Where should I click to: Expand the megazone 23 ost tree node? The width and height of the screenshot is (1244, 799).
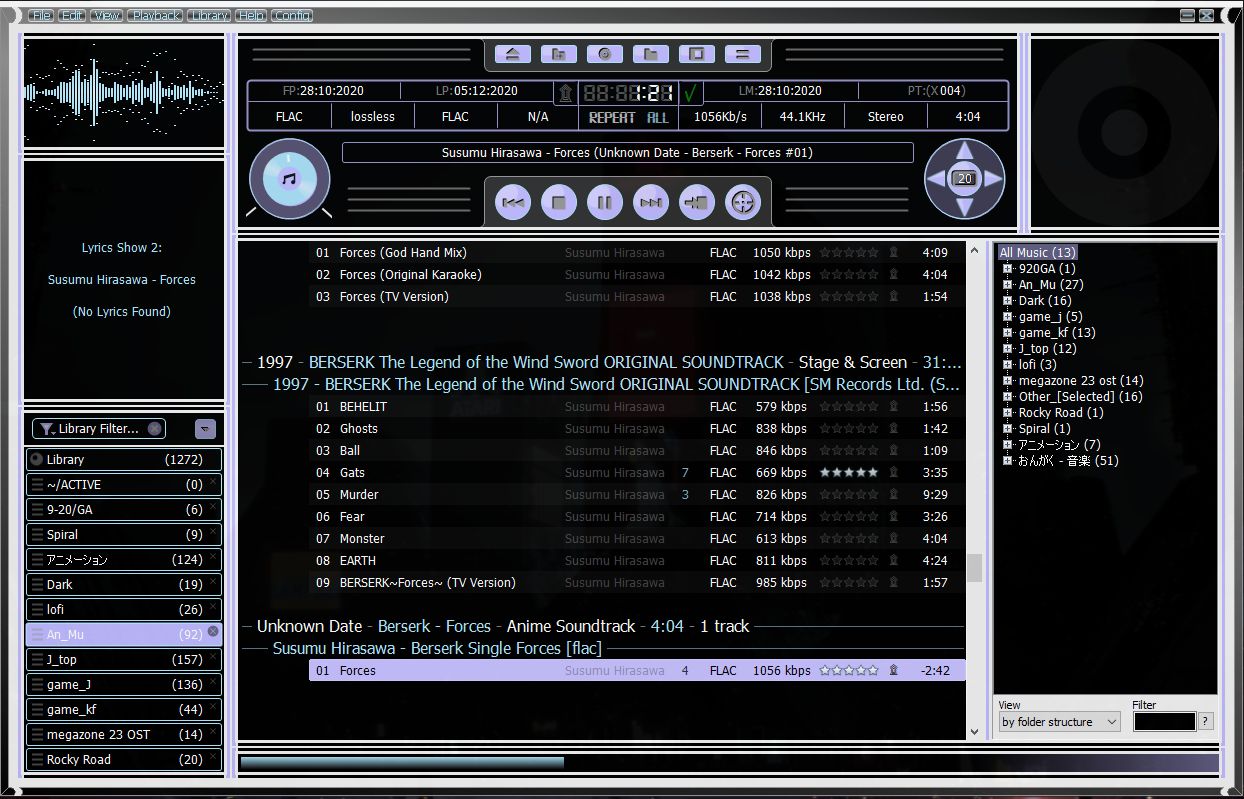tap(1007, 381)
